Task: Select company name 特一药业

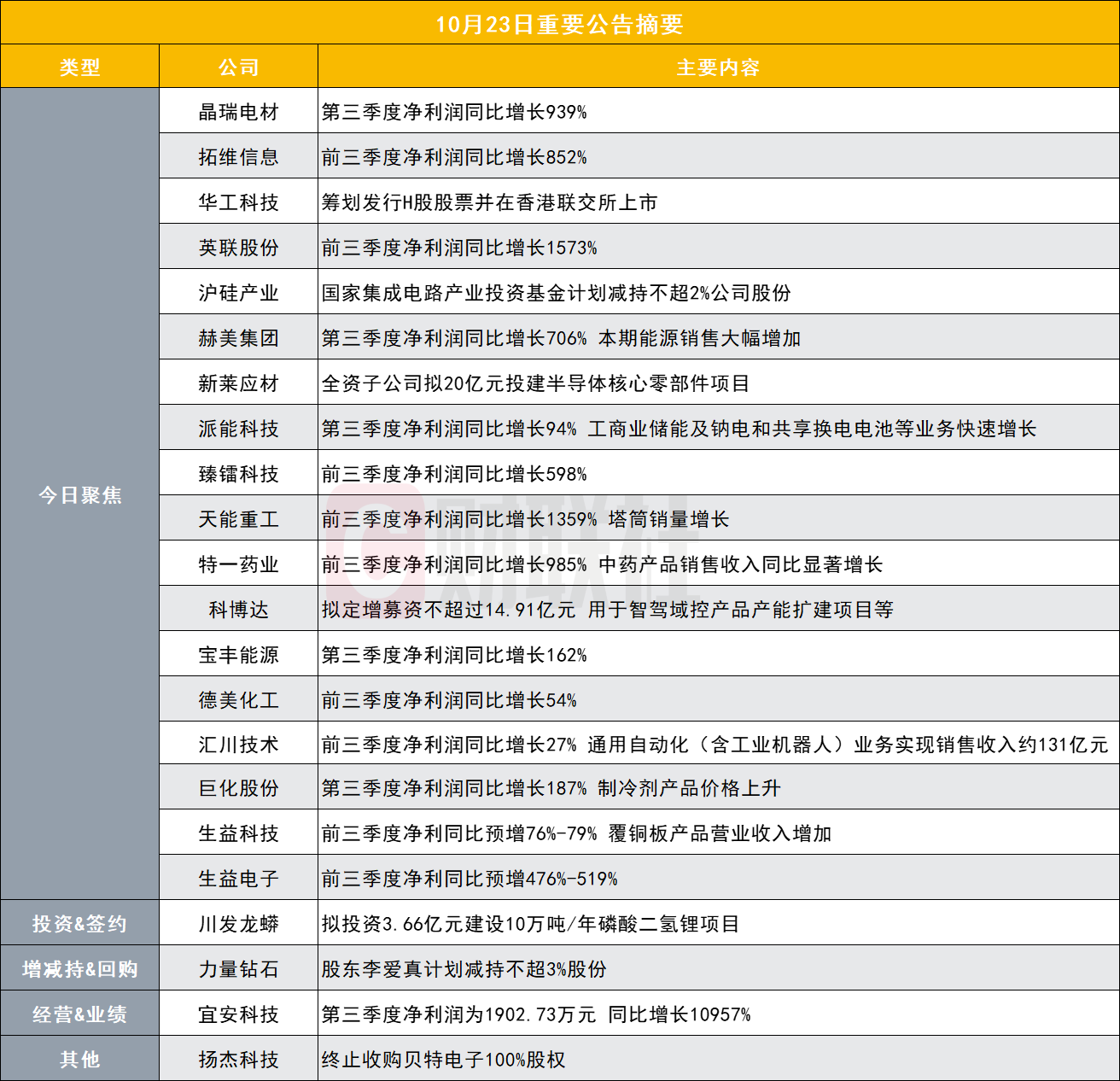Action: [239, 564]
